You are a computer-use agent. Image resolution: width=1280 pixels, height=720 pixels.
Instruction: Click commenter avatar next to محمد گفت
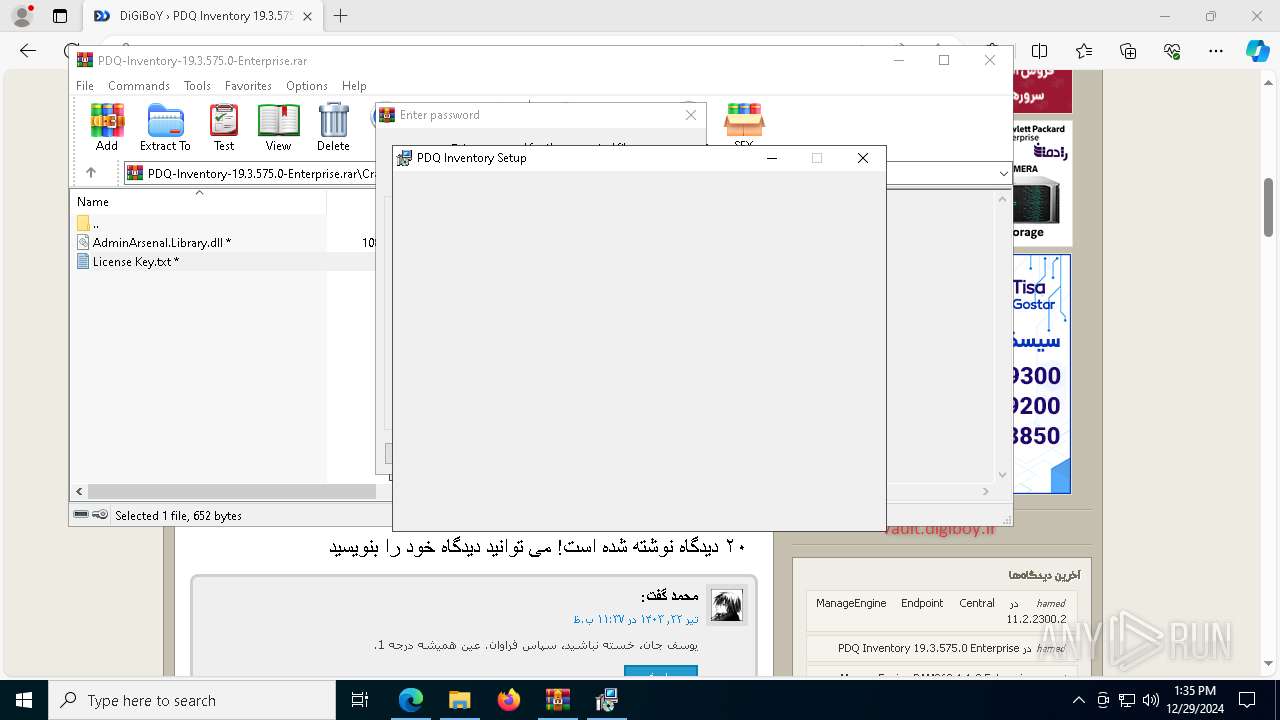[x=727, y=605]
